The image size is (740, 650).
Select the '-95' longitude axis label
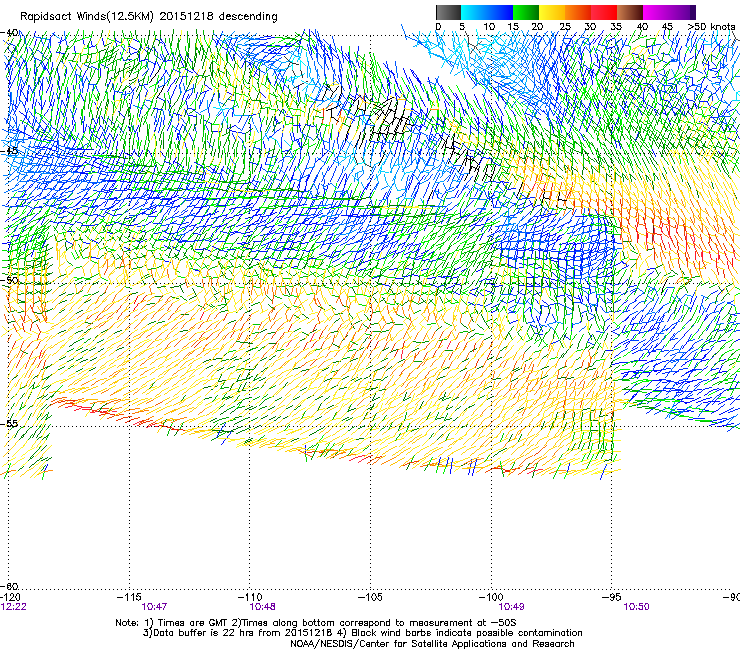pos(611,597)
